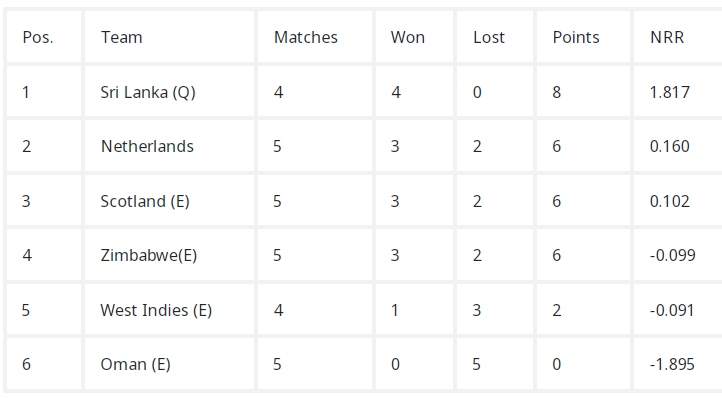This screenshot has width=722, height=398.
Task: Select the Matches column header
Action: click(x=315, y=37)
